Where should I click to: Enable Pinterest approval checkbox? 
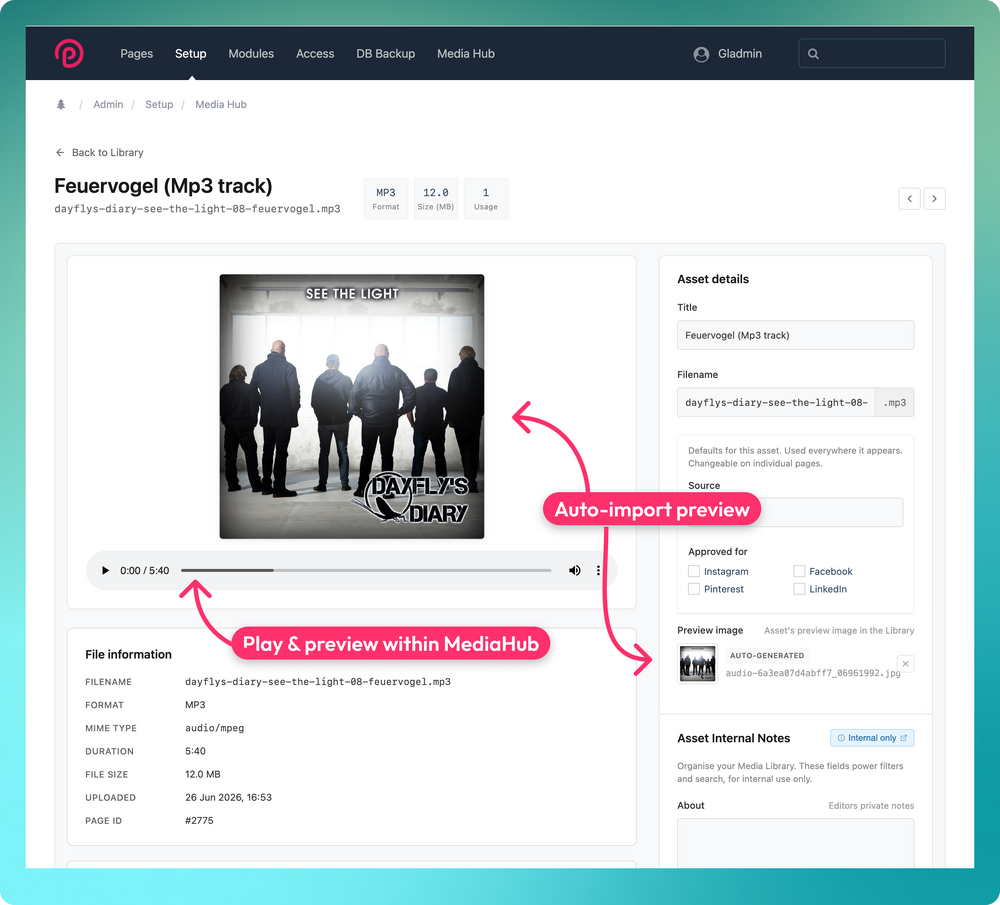(x=694, y=589)
